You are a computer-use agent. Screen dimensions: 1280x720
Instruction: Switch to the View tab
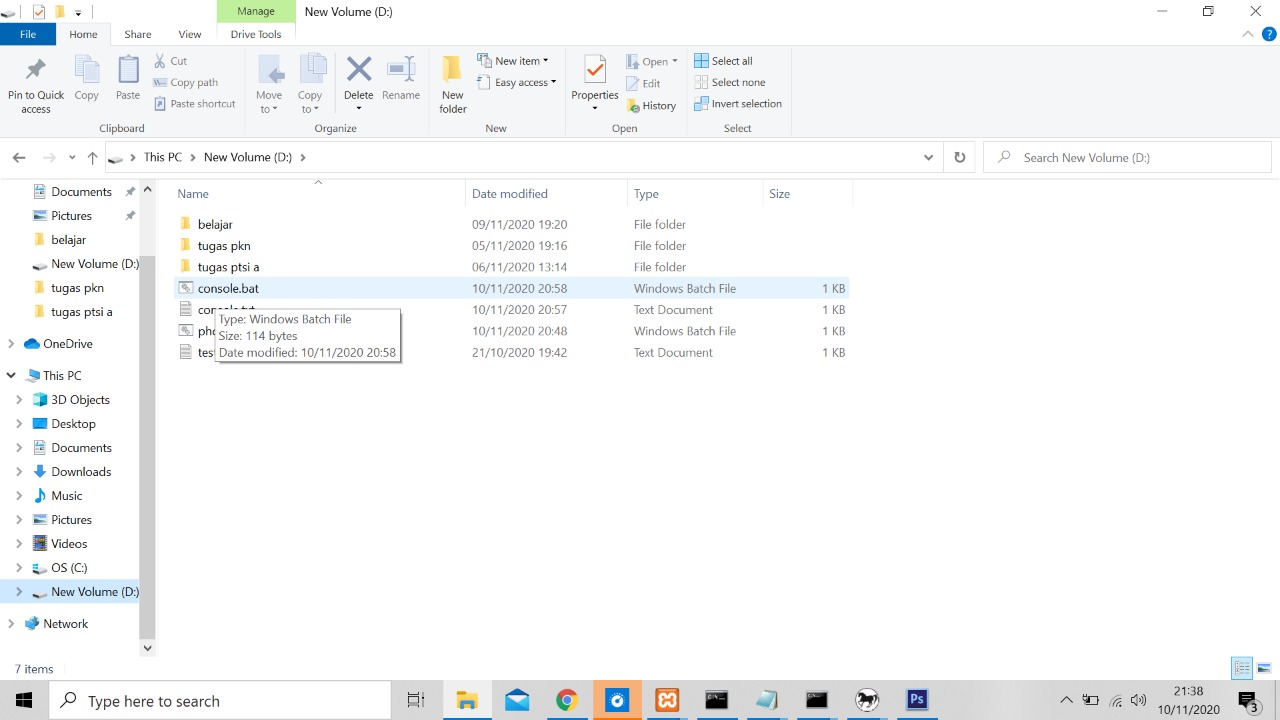click(x=189, y=33)
